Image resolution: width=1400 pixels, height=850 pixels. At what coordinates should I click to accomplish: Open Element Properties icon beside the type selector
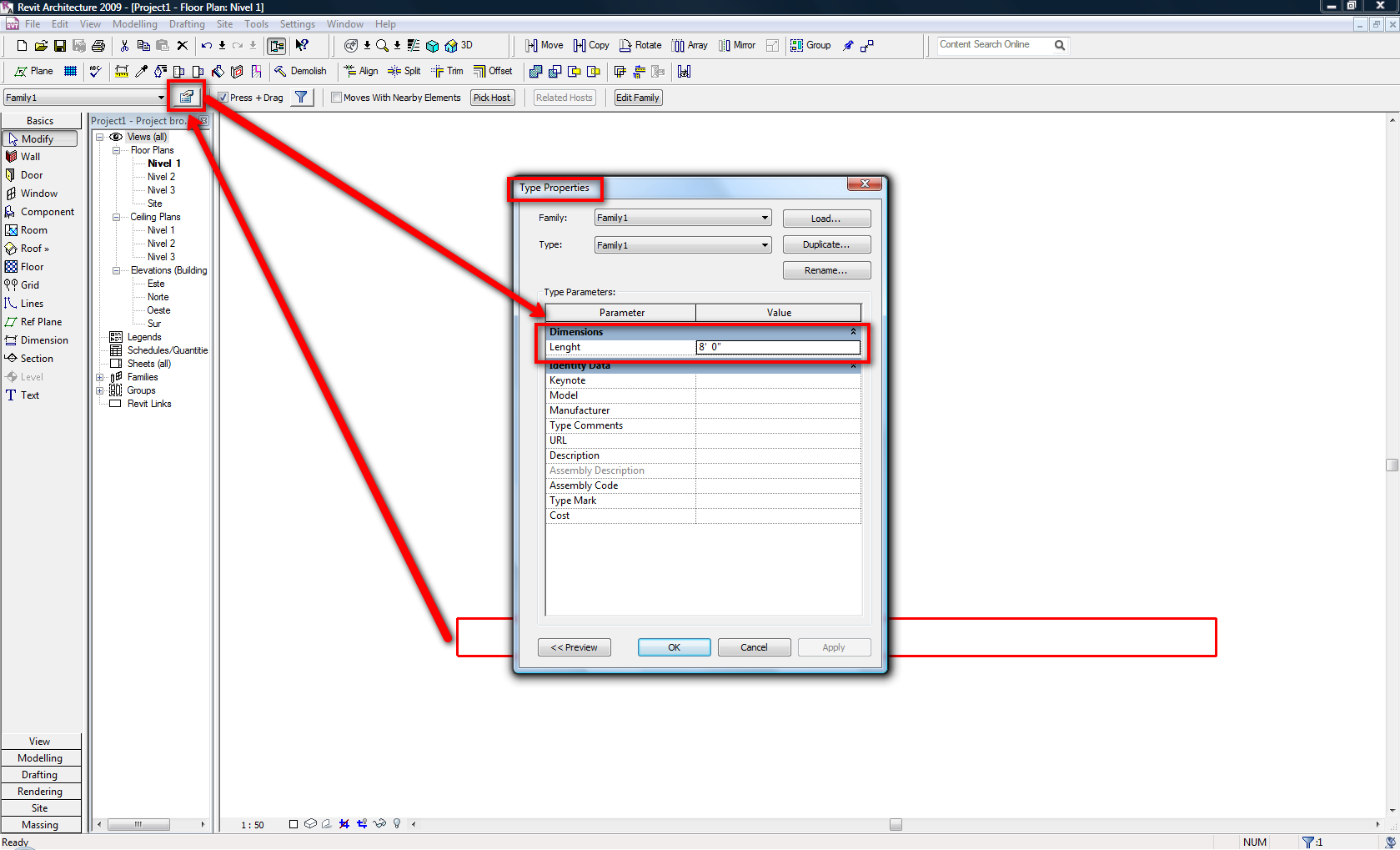tap(187, 97)
